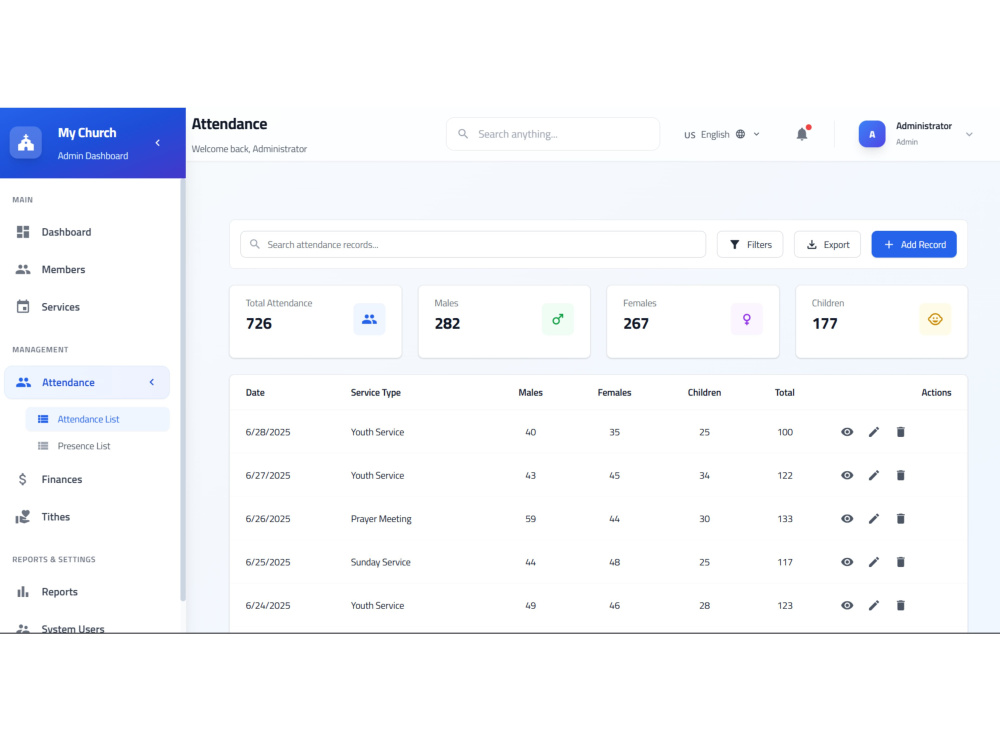Click the sidebar scrollbar
Viewport: 1000px width, 750px height.
pyautogui.click(x=183, y=389)
